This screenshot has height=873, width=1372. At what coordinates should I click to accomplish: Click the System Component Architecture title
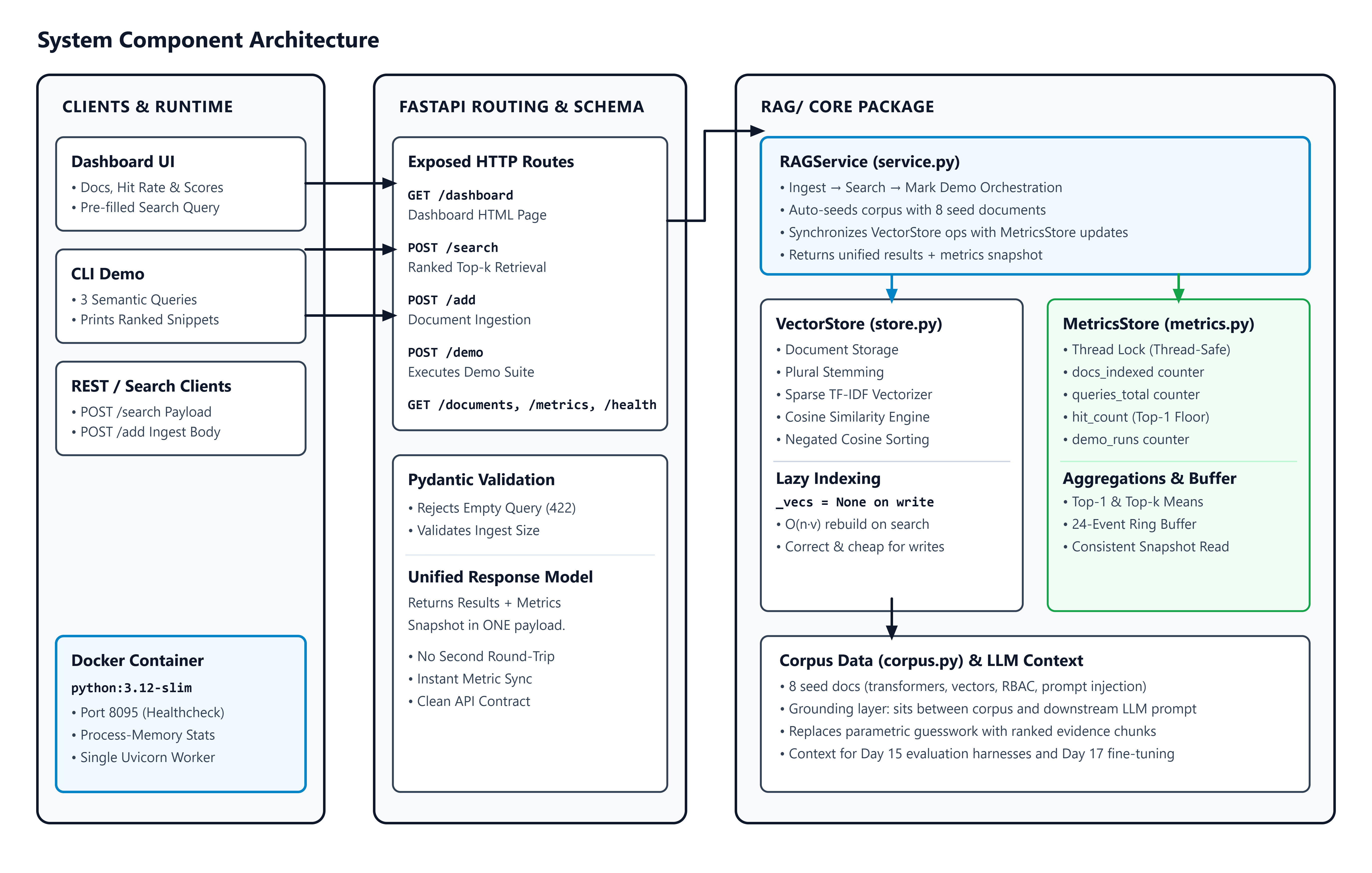(208, 40)
